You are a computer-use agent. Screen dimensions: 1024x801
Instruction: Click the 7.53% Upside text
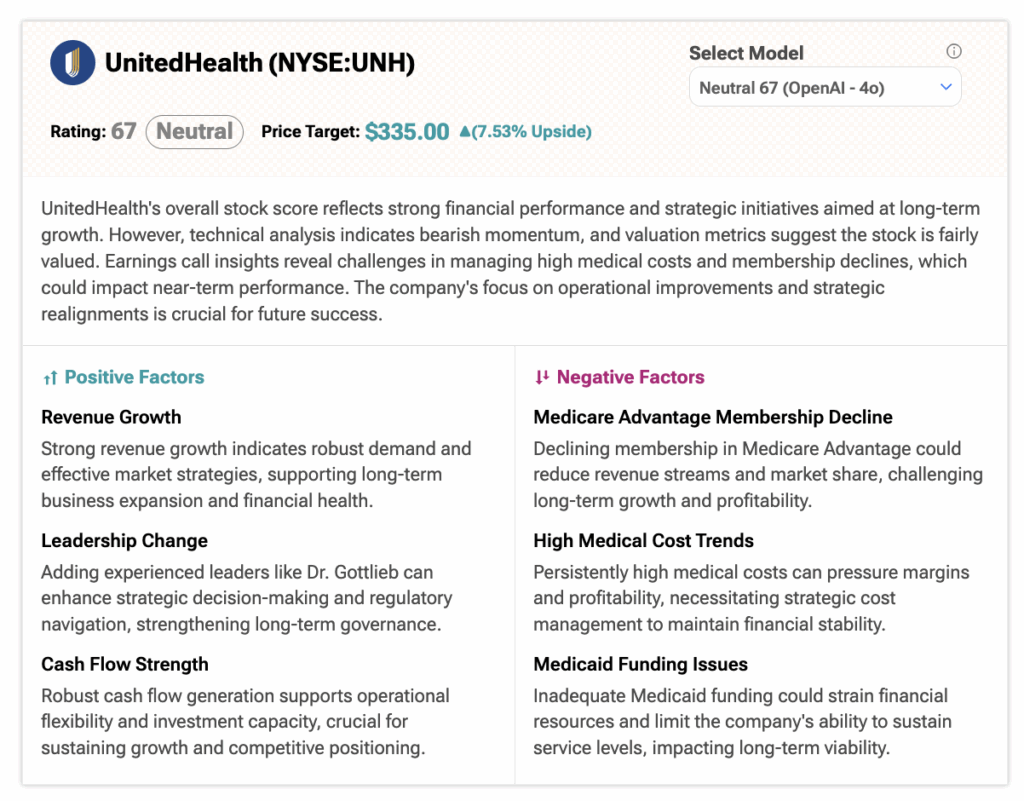pyautogui.click(x=532, y=131)
